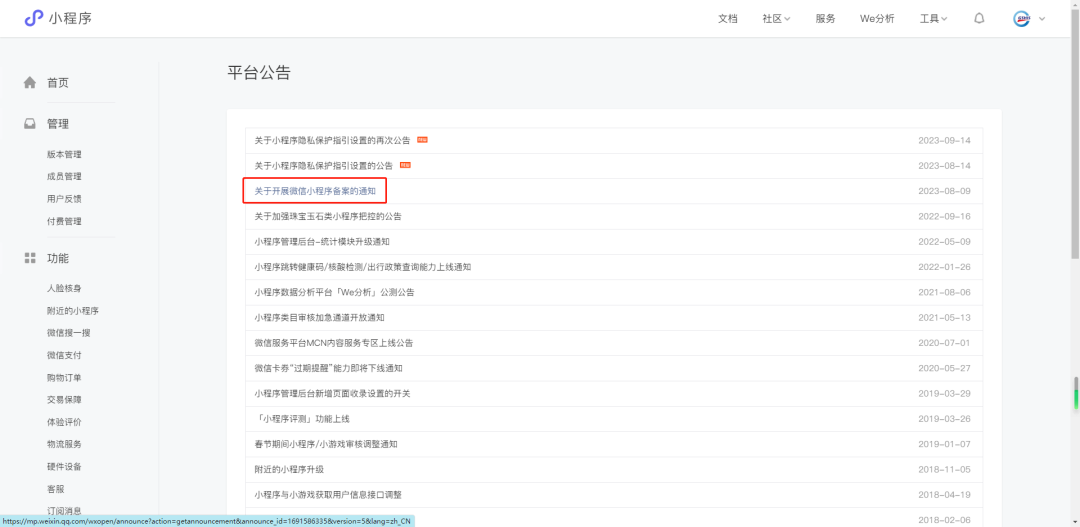
Task: Open the account dropdown arrow
Action: pos(1042,19)
